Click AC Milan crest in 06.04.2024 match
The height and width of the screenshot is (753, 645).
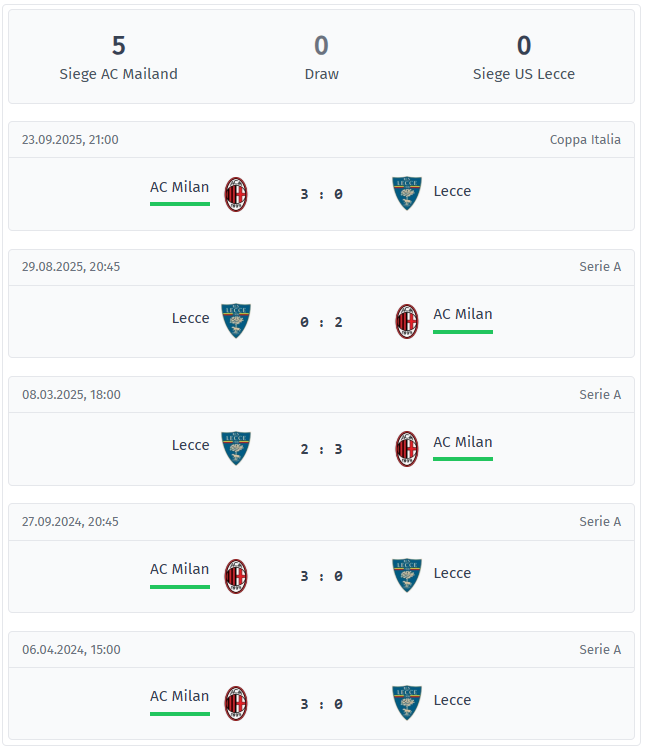236,703
